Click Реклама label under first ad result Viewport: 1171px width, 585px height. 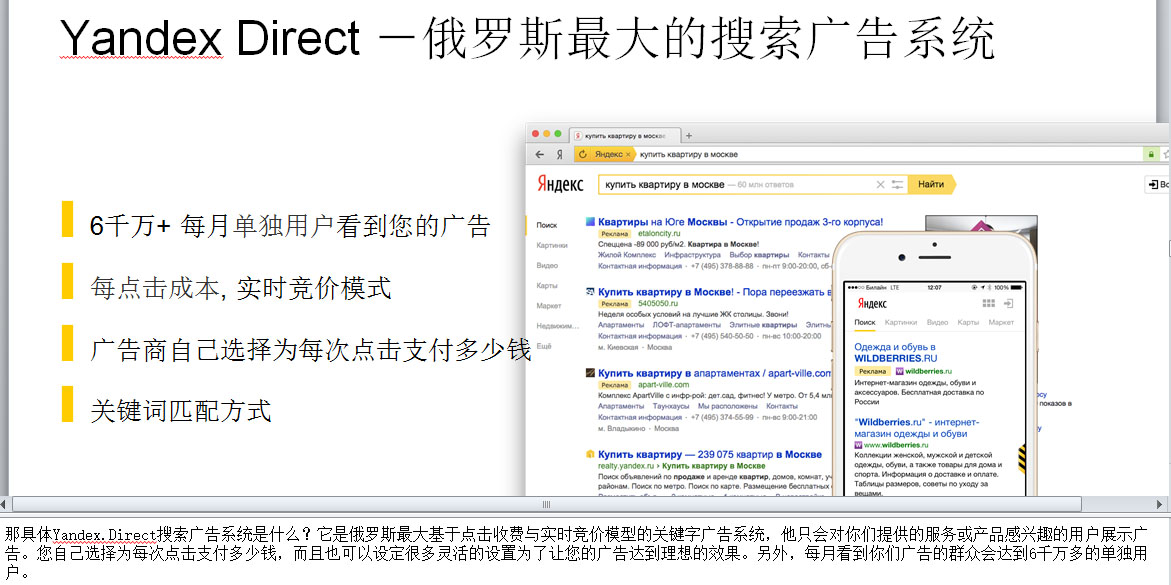615,234
